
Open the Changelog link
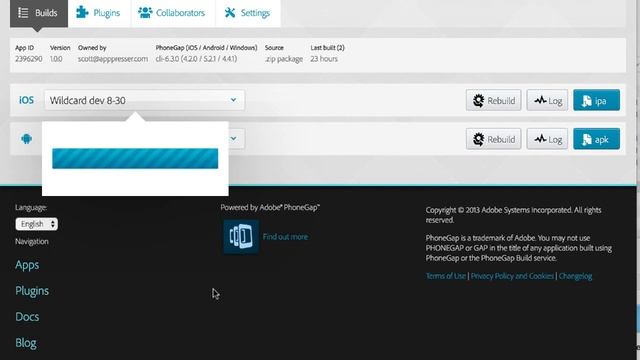(575, 276)
